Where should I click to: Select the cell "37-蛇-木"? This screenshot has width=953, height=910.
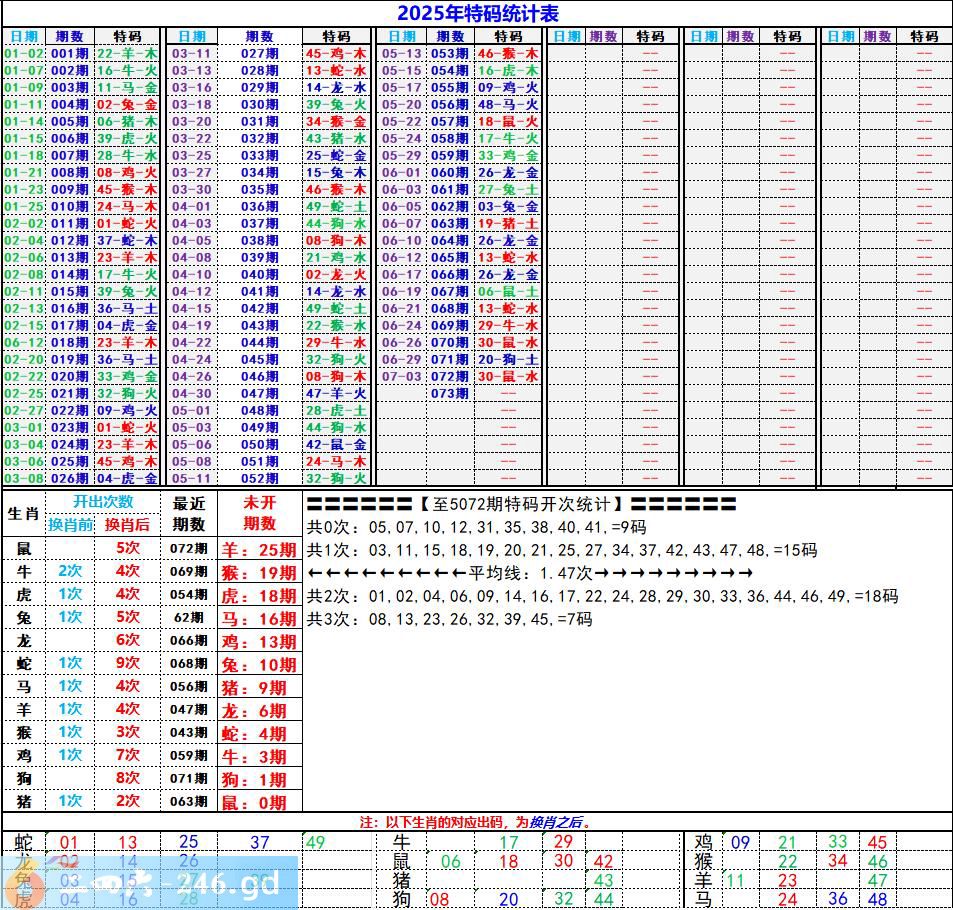127,241
